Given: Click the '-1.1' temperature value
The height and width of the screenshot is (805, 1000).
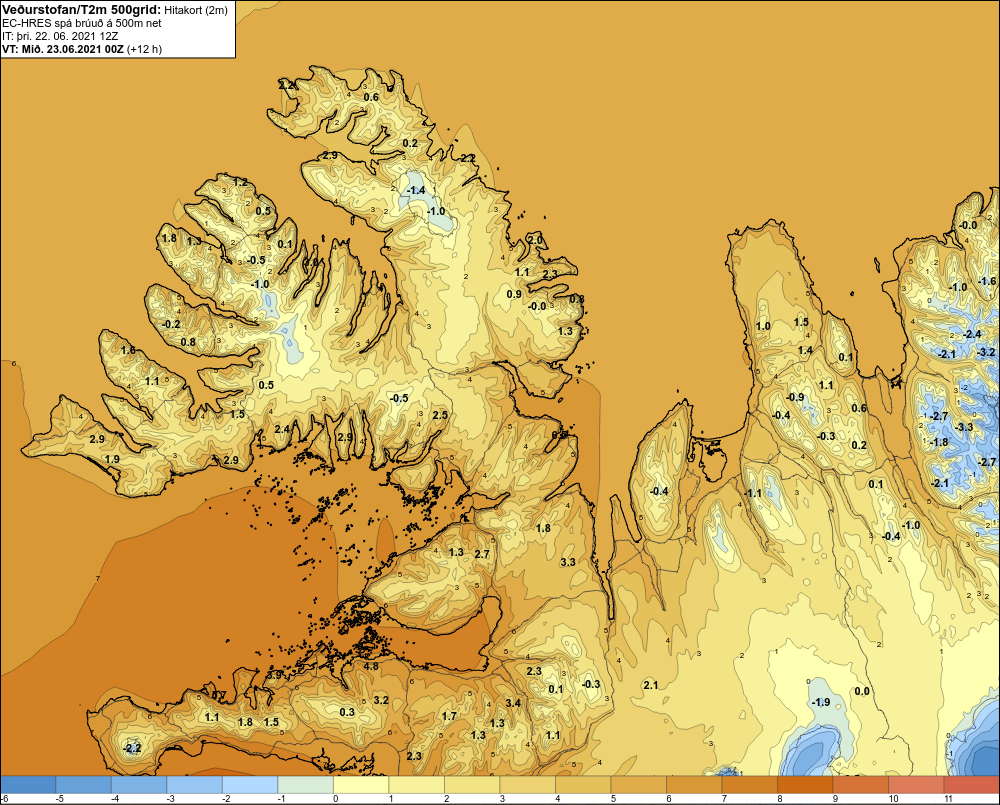Looking at the screenshot, I should coord(753,494).
